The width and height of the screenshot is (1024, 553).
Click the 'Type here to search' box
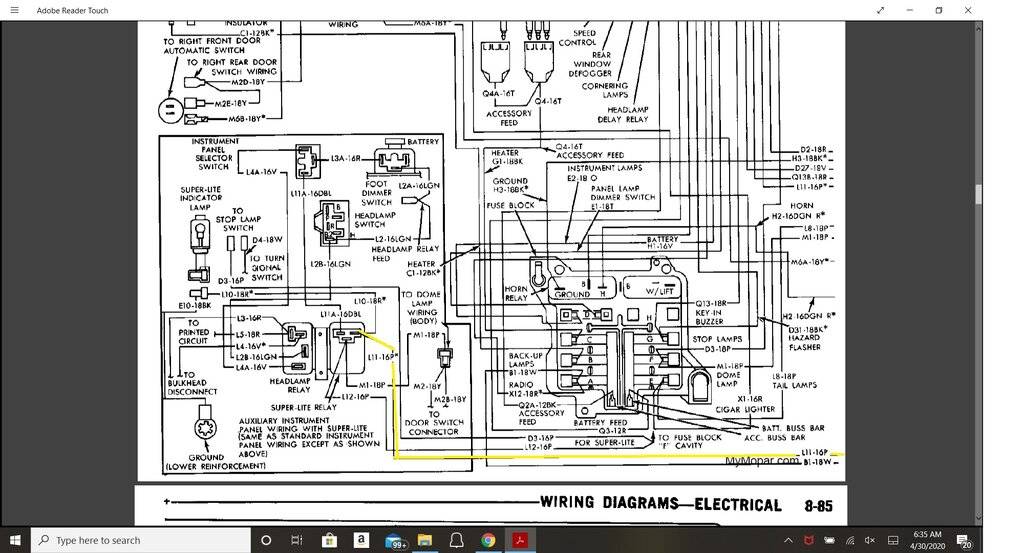140,540
